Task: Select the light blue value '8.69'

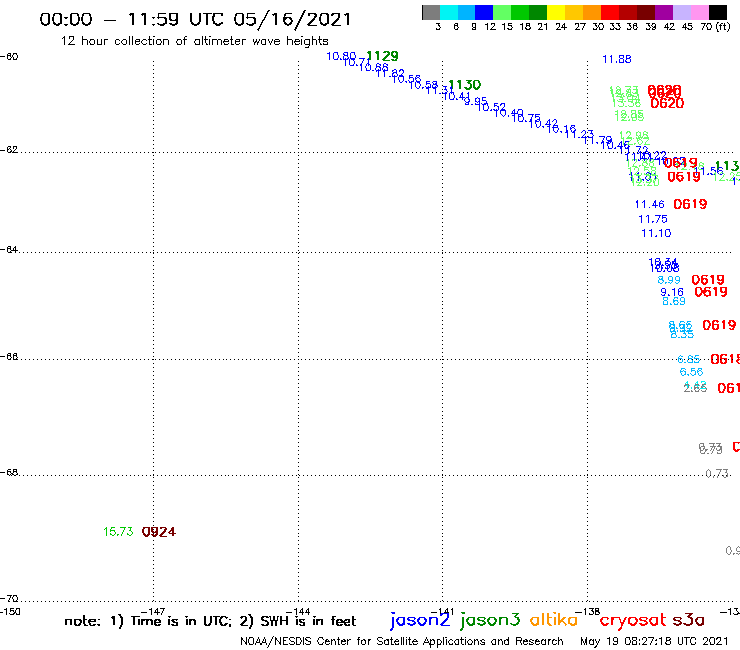Action: click(674, 301)
